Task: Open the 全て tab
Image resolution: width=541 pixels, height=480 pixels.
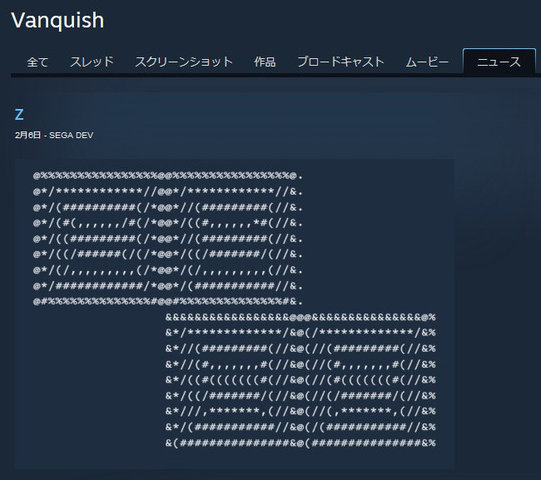Action: coord(38,62)
